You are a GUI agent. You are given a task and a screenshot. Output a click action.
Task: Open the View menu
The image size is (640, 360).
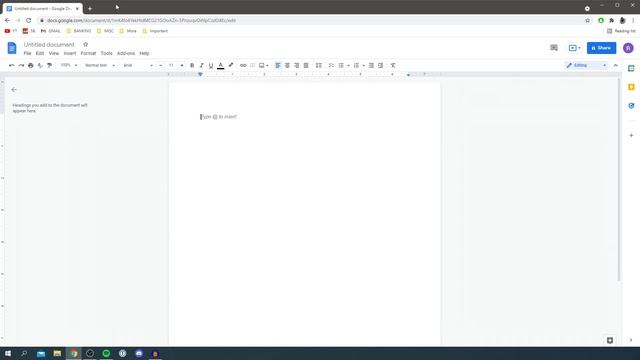(54, 53)
